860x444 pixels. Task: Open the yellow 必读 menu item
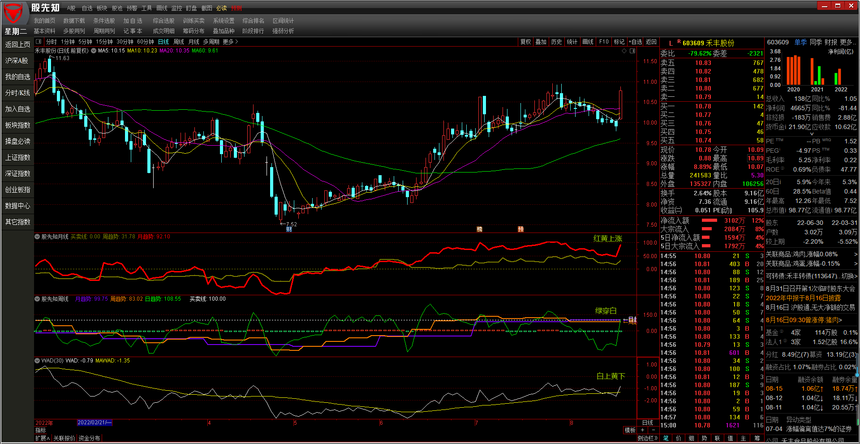click(x=221, y=9)
